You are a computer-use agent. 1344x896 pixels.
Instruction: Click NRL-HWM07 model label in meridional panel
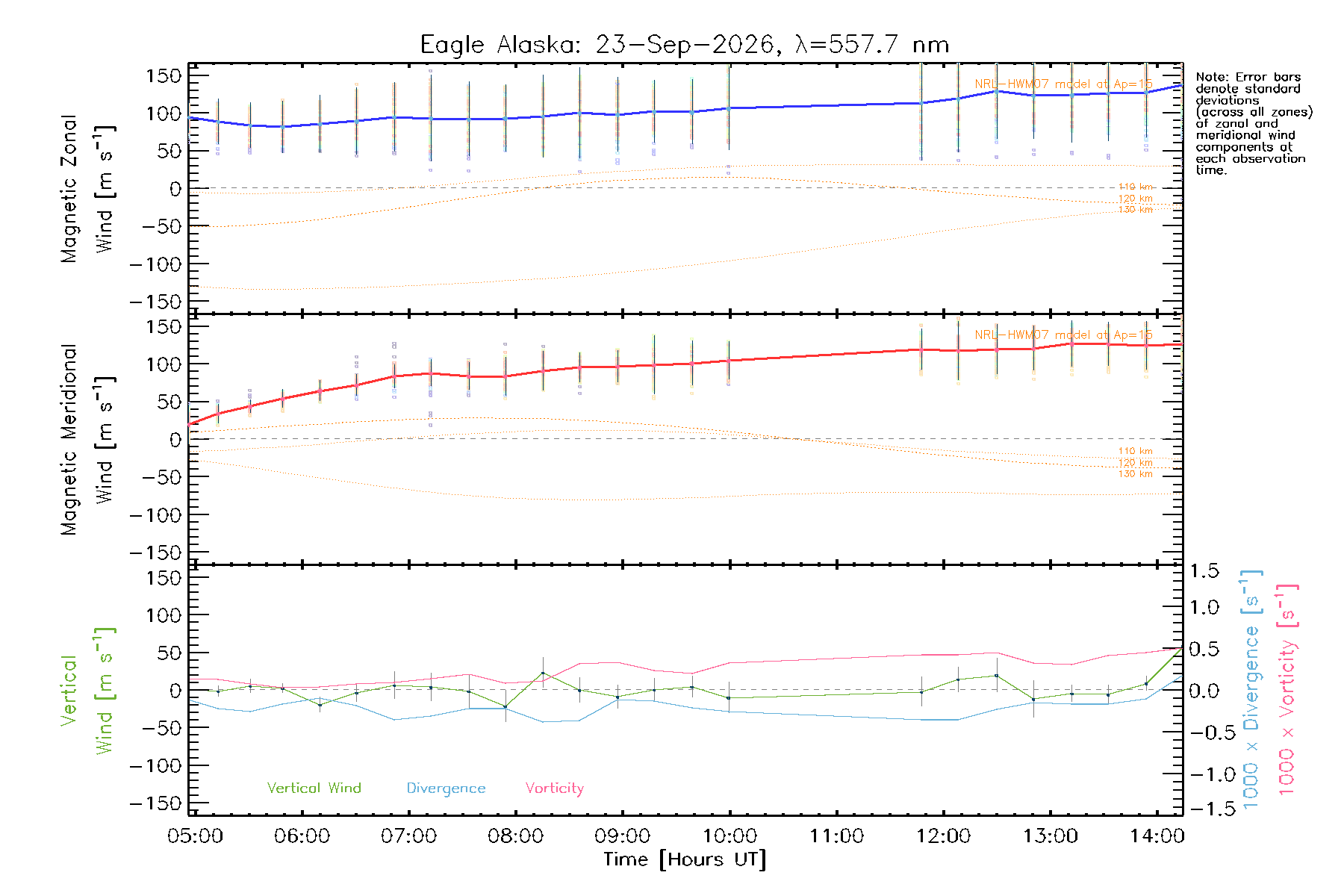point(1063,335)
